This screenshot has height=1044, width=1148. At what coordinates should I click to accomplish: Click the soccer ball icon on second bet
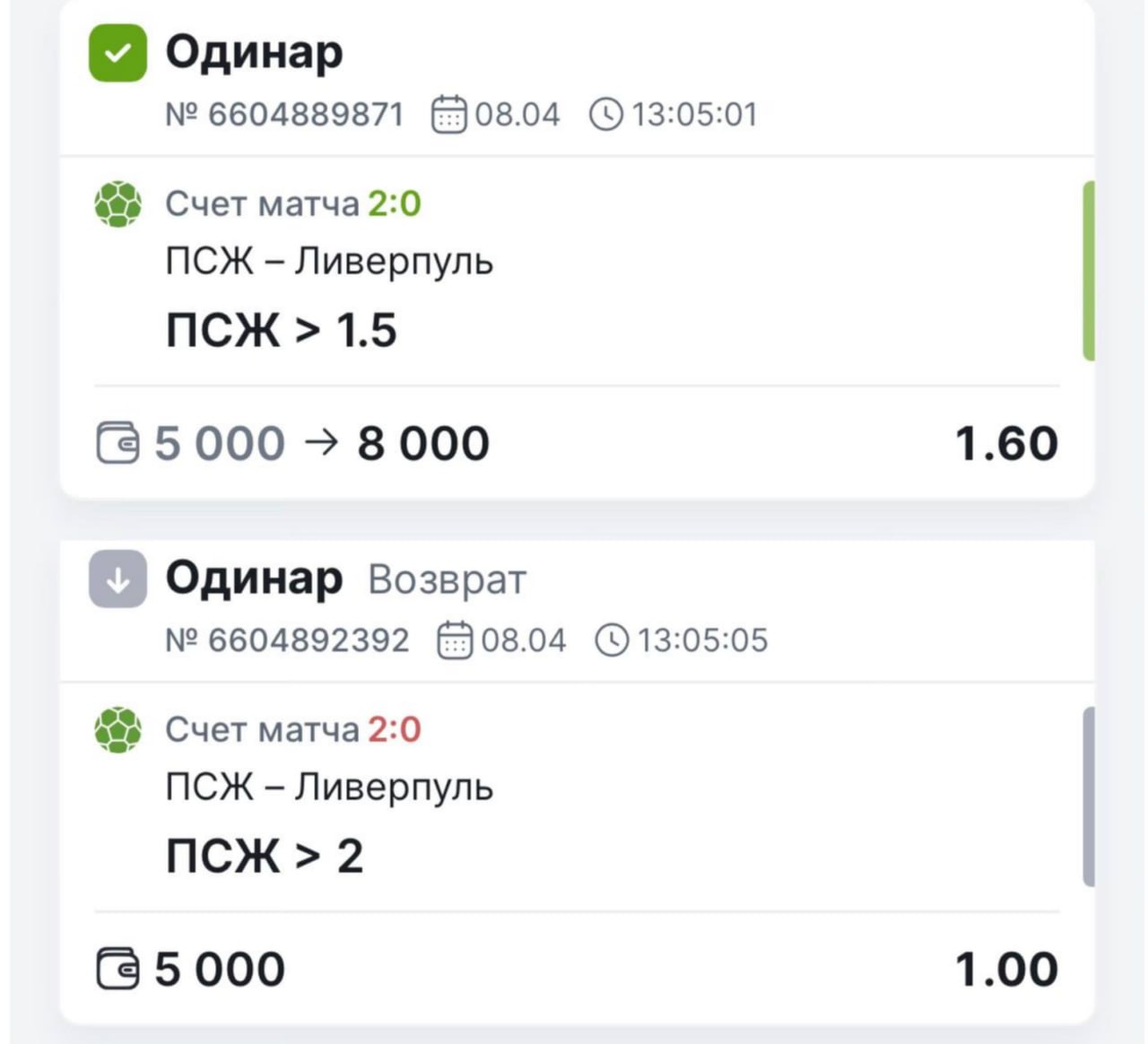pyautogui.click(x=117, y=730)
